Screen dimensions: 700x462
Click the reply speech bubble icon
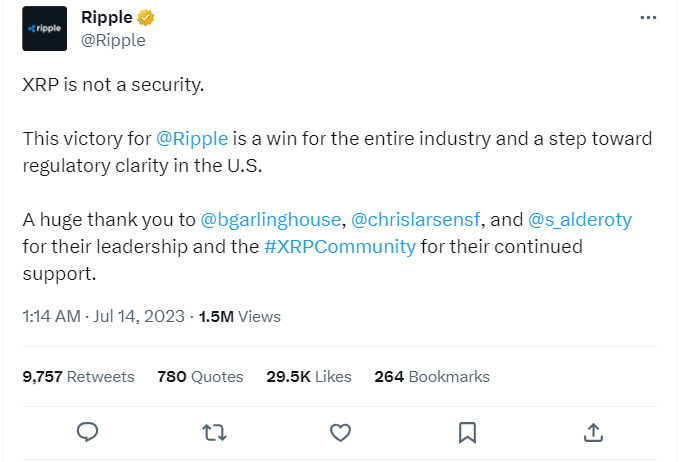coord(88,432)
